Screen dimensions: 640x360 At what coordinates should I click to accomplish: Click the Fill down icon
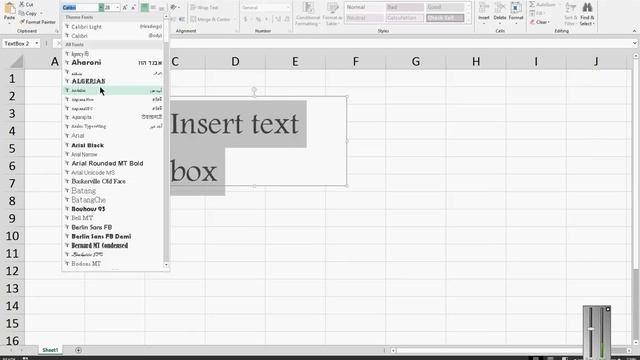pyautogui.click(x=532, y=13)
